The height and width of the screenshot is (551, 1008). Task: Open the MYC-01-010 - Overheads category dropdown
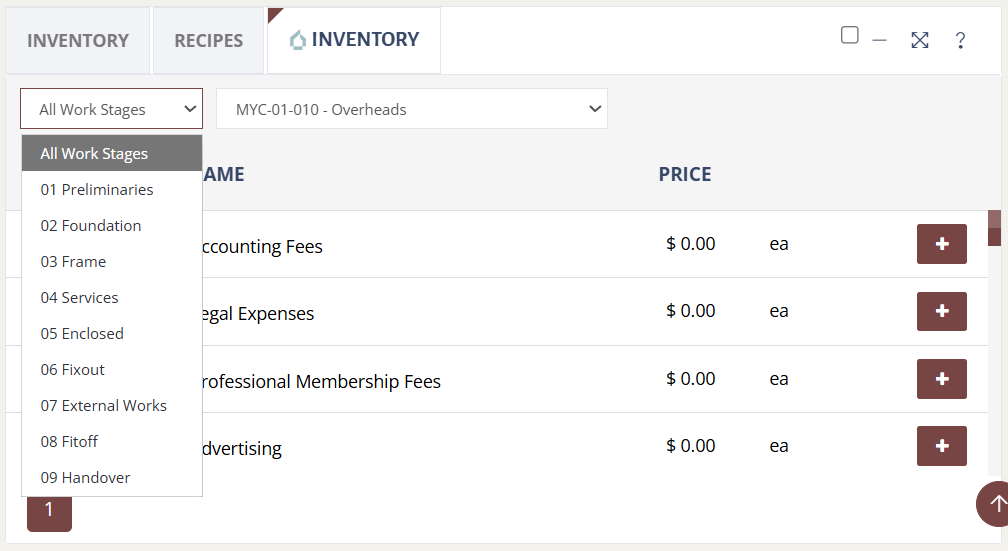pyautogui.click(x=411, y=109)
